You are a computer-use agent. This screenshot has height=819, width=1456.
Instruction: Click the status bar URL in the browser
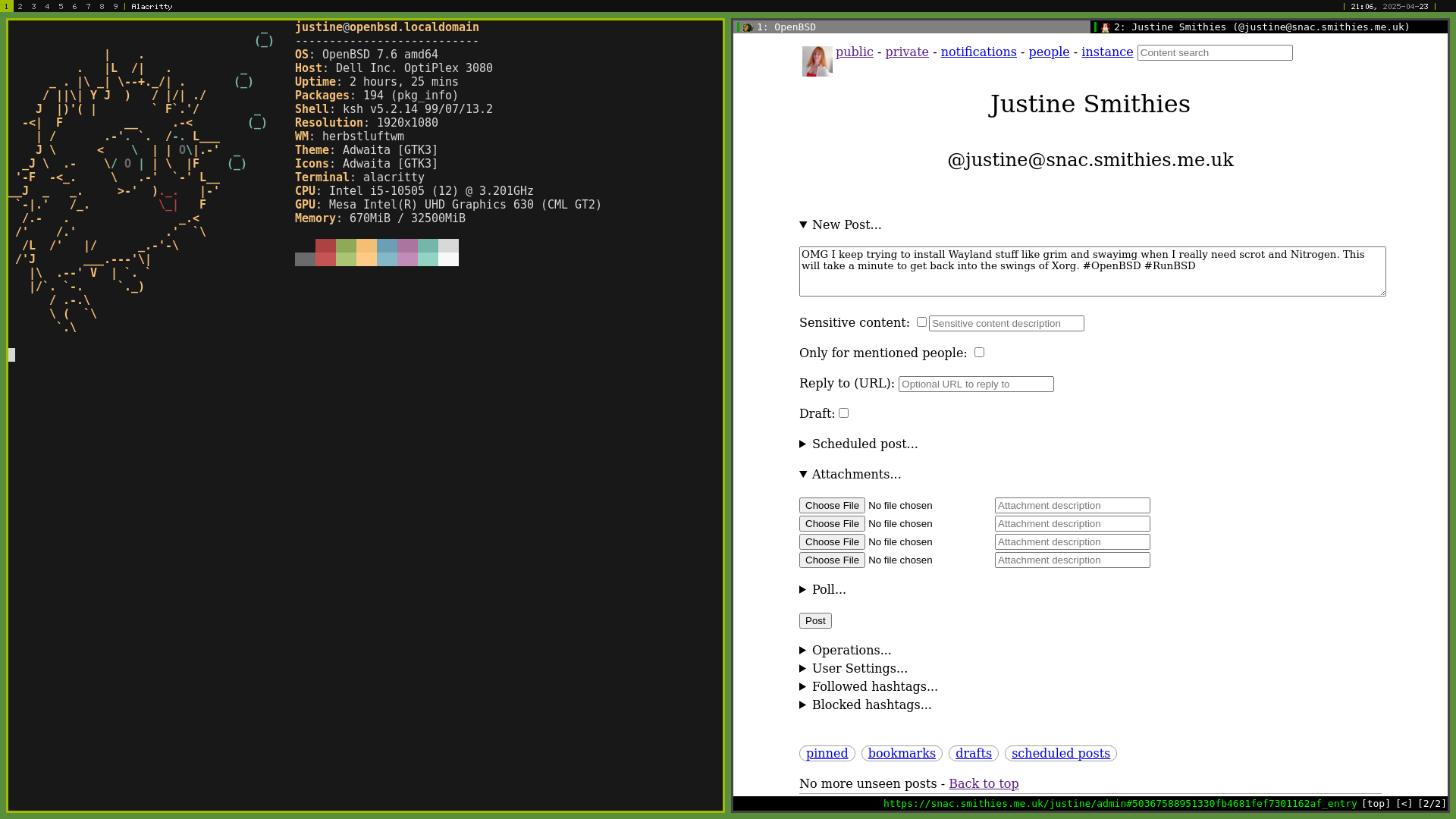click(x=1120, y=804)
